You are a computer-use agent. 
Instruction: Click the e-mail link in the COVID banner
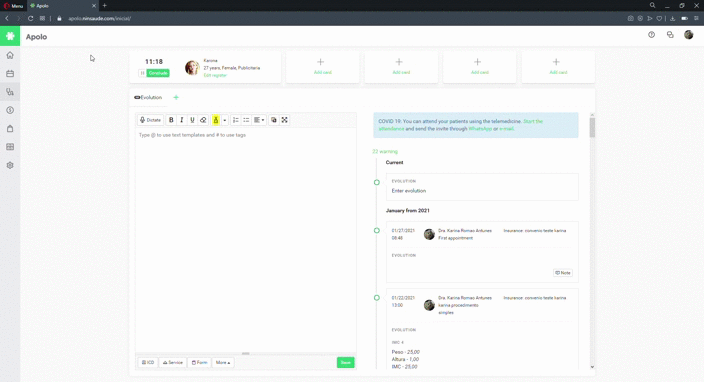tap(506, 129)
